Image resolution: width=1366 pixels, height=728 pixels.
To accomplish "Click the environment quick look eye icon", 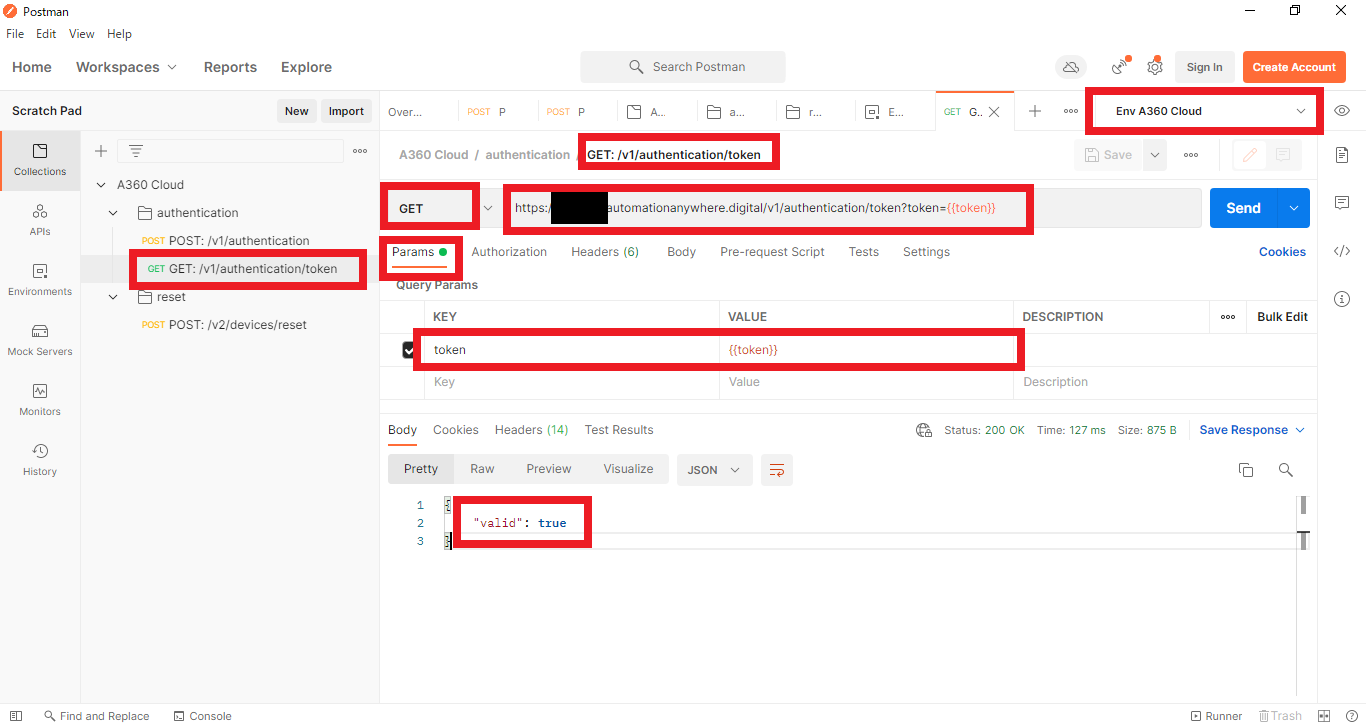I will tap(1342, 111).
